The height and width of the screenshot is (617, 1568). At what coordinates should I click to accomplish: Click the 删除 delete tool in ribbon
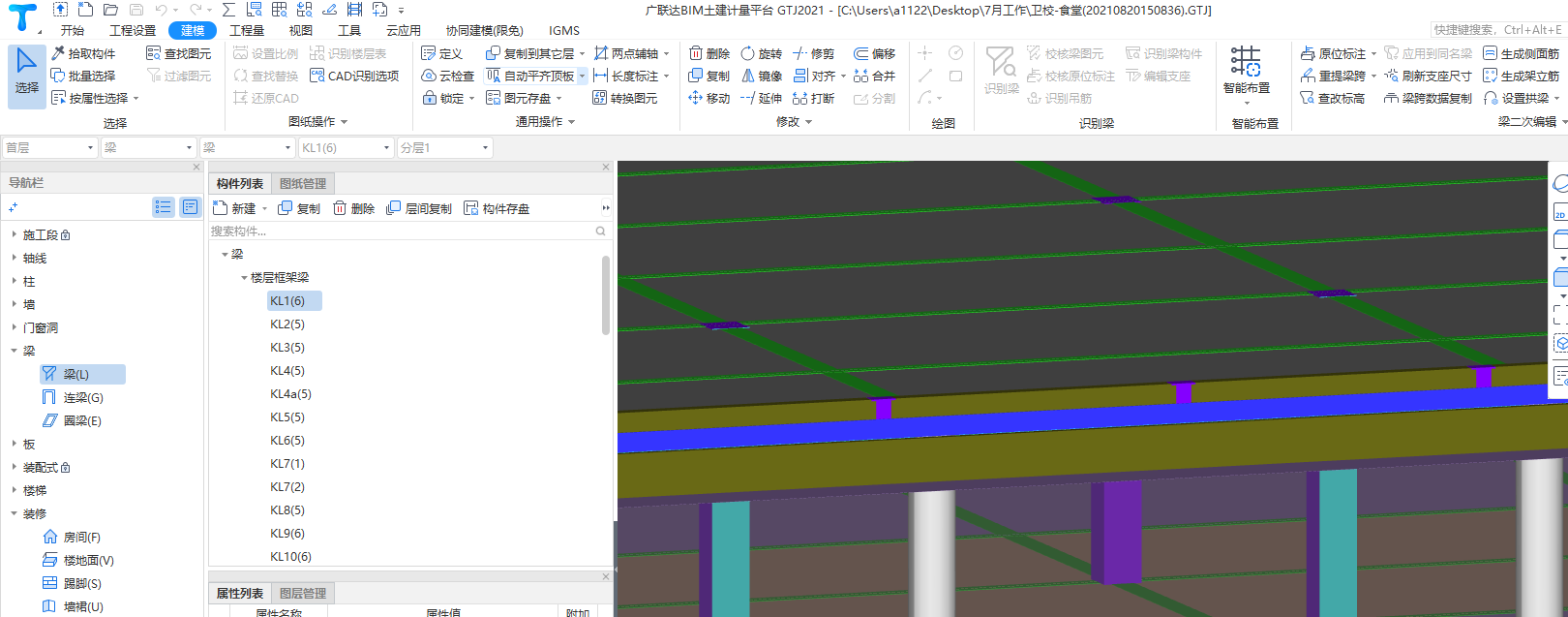(709, 53)
